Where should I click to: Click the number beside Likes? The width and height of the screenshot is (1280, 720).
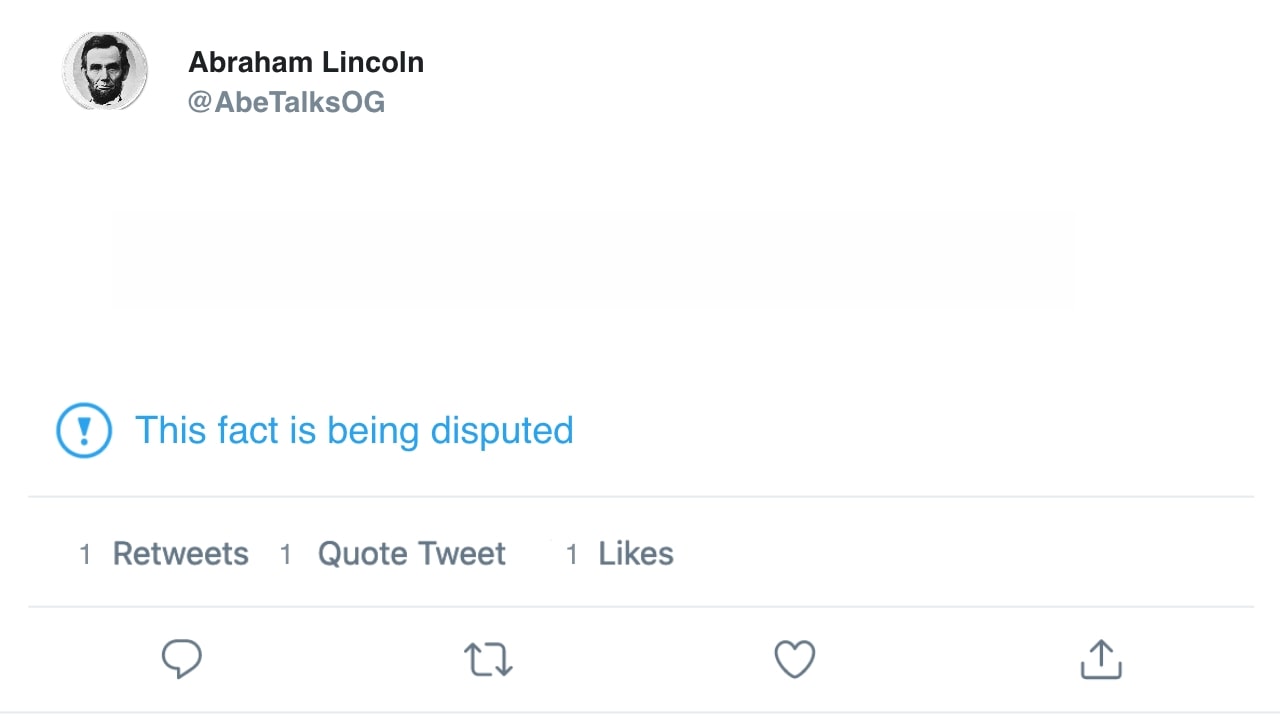click(x=572, y=555)
